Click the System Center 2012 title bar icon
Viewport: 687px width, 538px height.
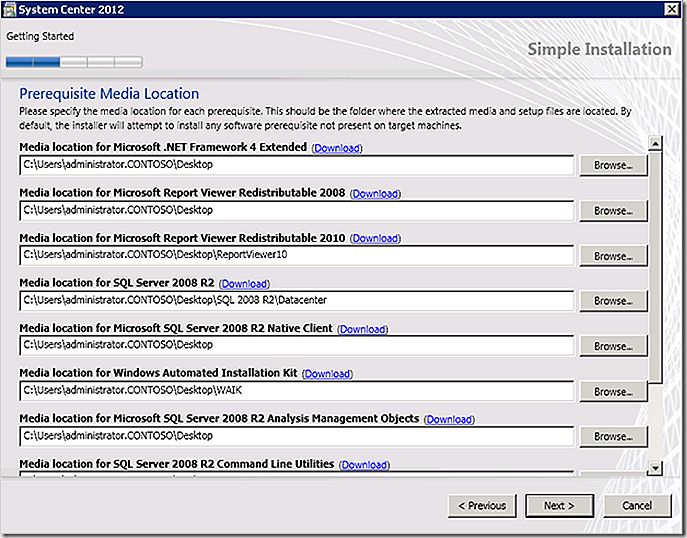click(x=9, y=9)
